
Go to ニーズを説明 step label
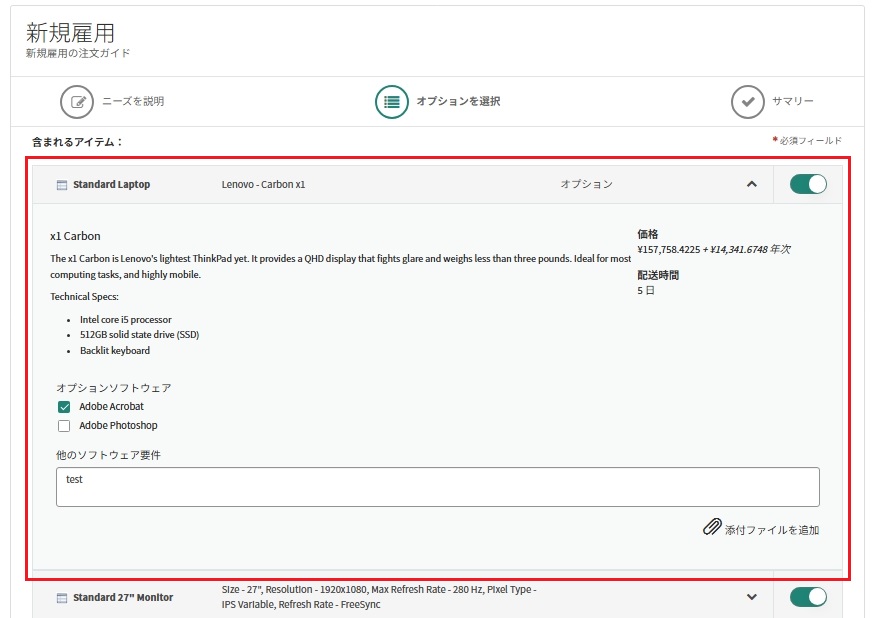coord(133,101)
